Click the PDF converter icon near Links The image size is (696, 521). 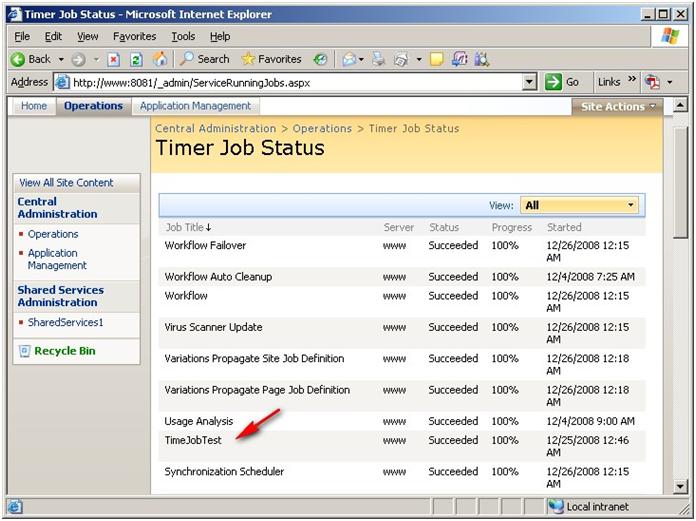(x=652, y=82)
